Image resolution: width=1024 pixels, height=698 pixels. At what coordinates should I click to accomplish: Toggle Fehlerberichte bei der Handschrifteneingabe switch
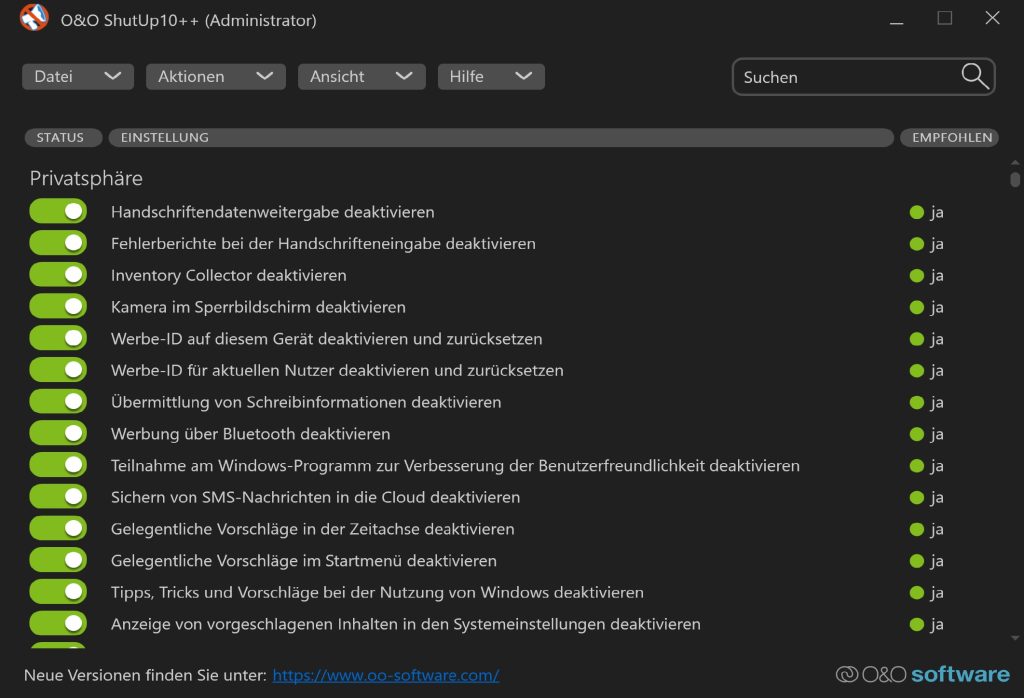coord(58,243)
